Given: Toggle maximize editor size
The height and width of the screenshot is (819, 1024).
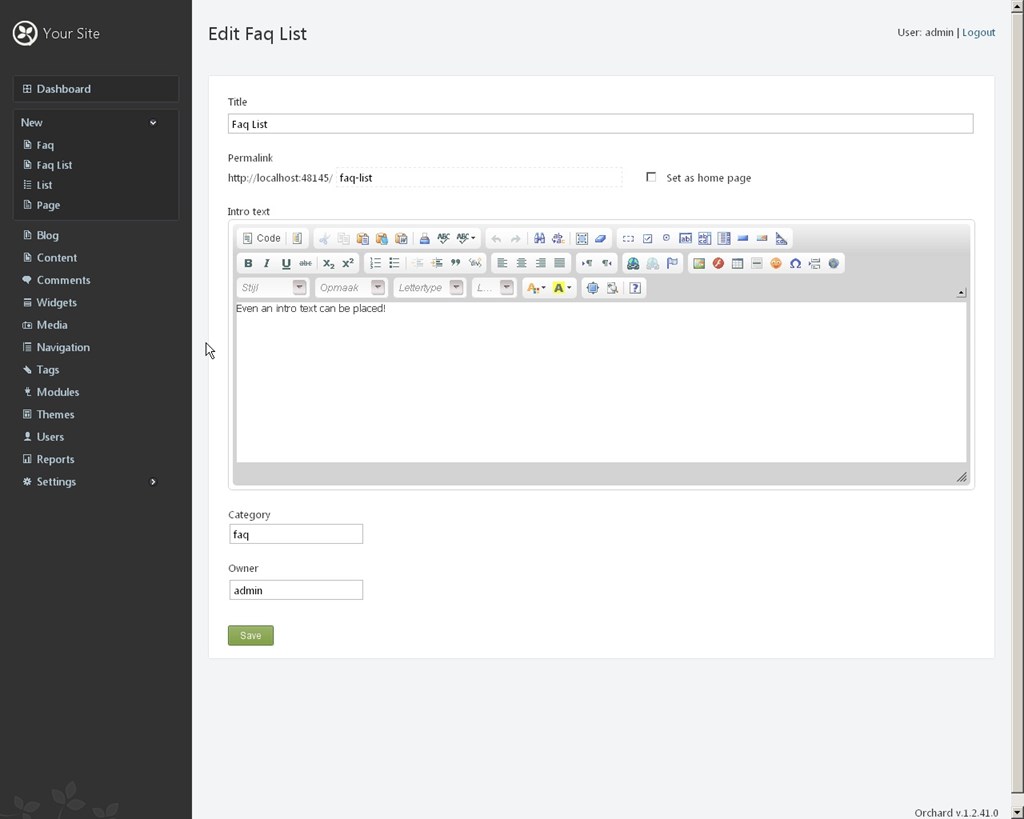Looking at the screenshot, I should click(x=592, y=288).
